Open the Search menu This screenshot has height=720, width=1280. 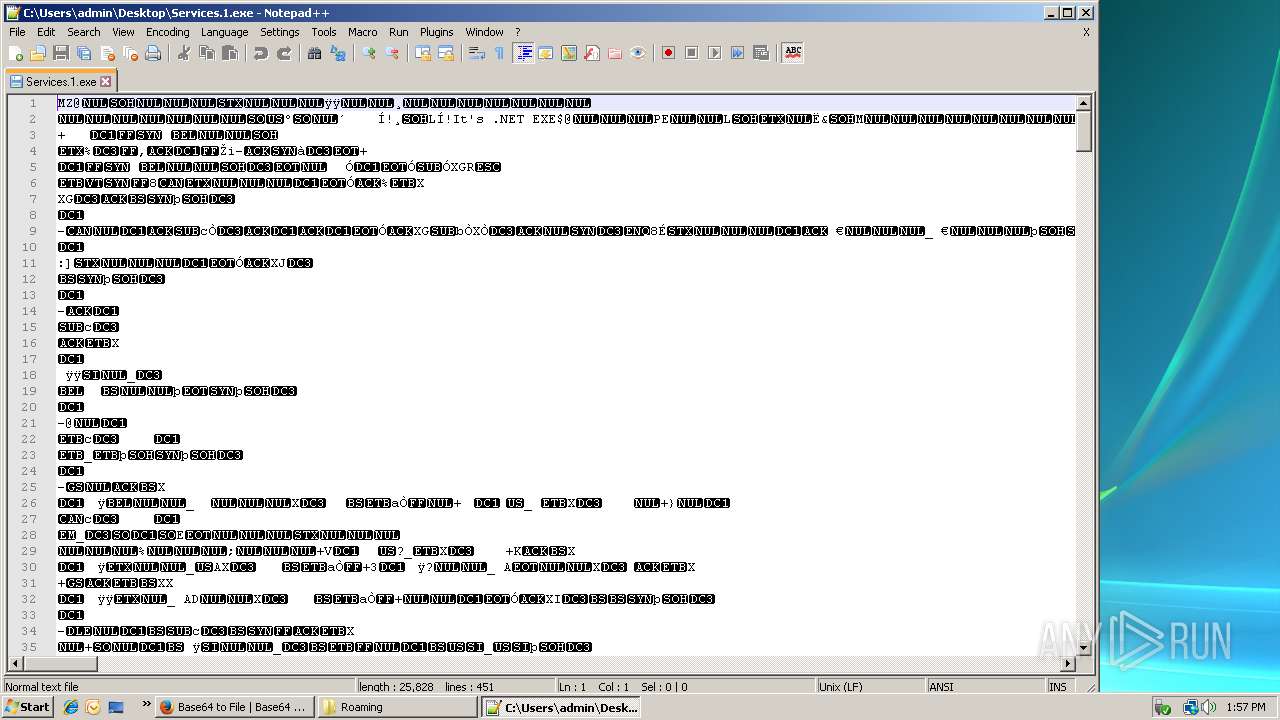[x=84, y=32]
